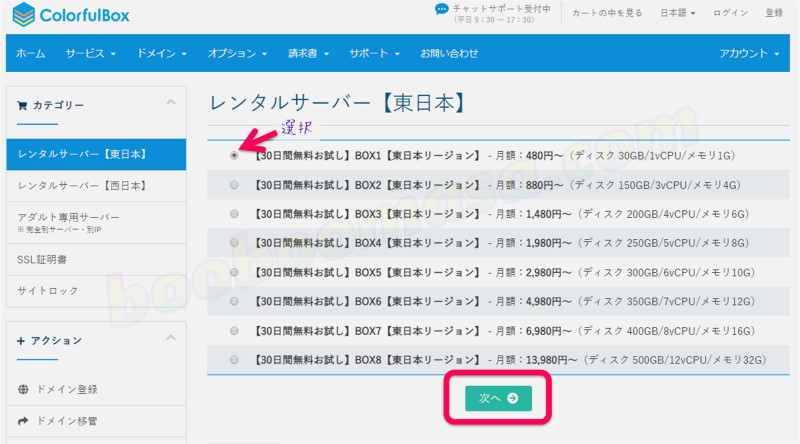Viewport: 800px width, 444px height.
Task: Open the オプション dropdown menu
Action: (237, 53)
